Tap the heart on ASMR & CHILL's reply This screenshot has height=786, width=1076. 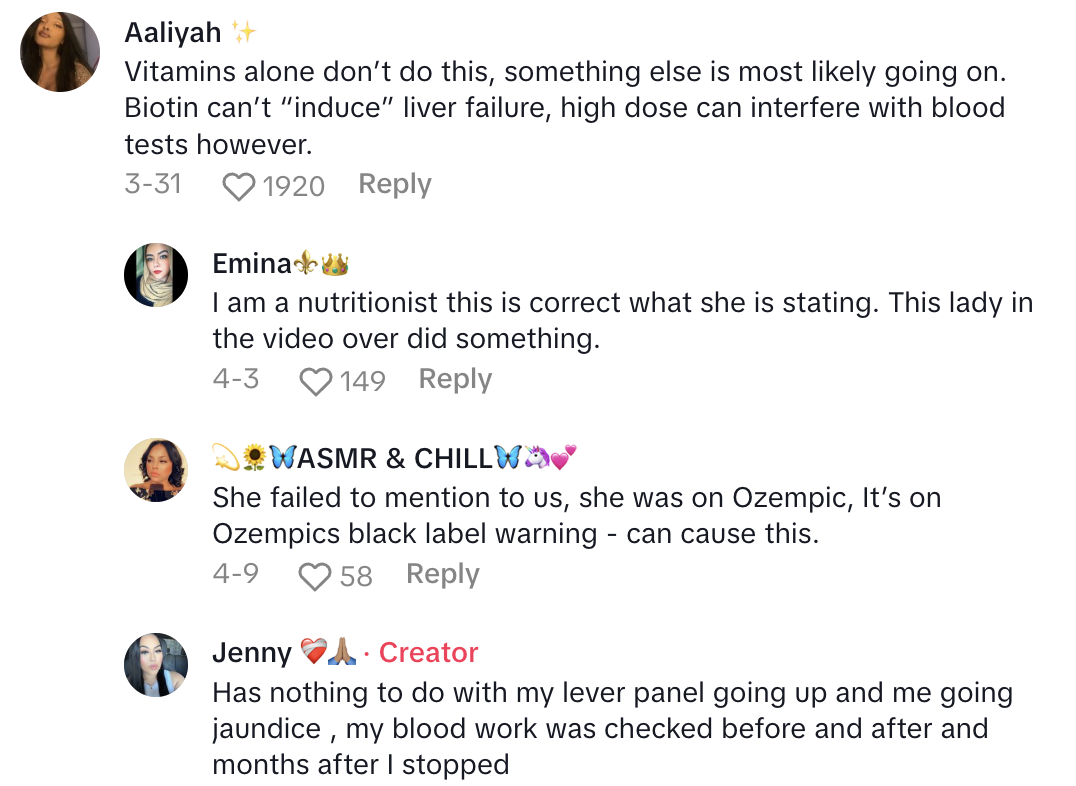[316, 576]
